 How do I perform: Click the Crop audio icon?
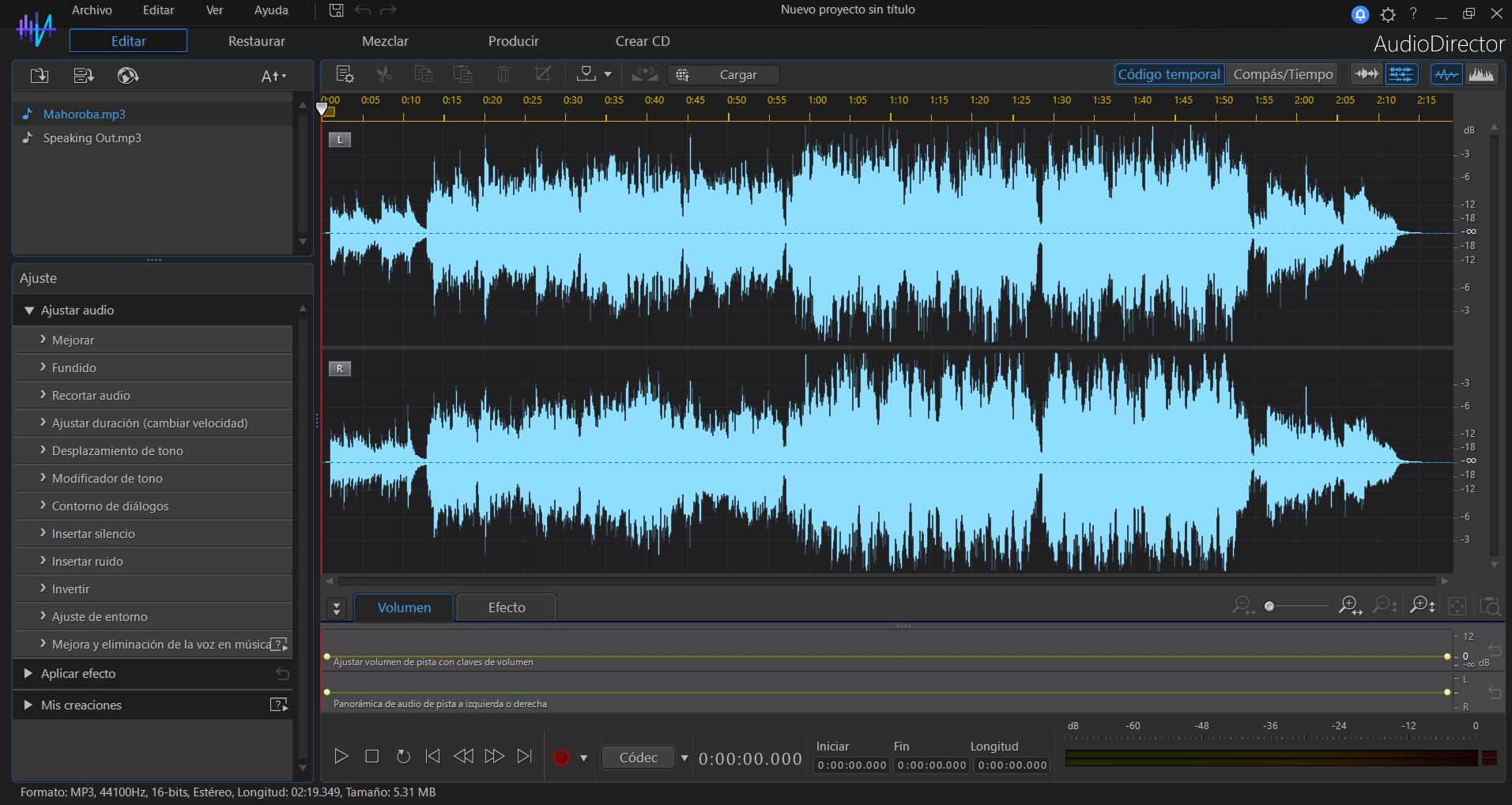[542, 74]
